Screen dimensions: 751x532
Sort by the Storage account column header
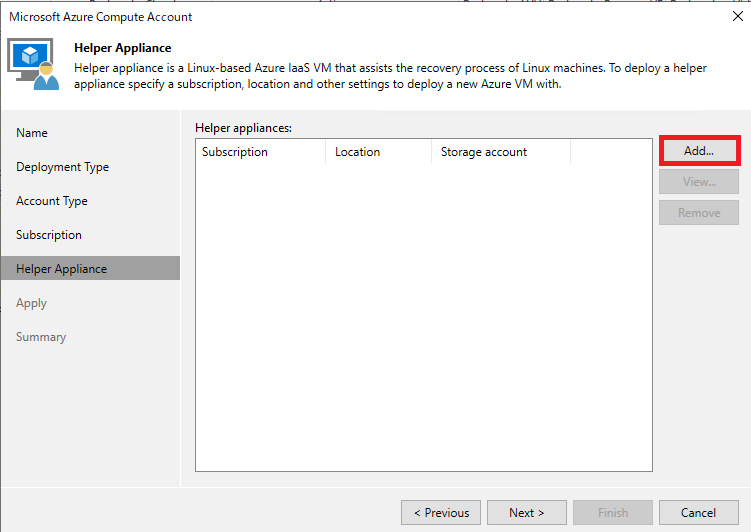[501, 152]
